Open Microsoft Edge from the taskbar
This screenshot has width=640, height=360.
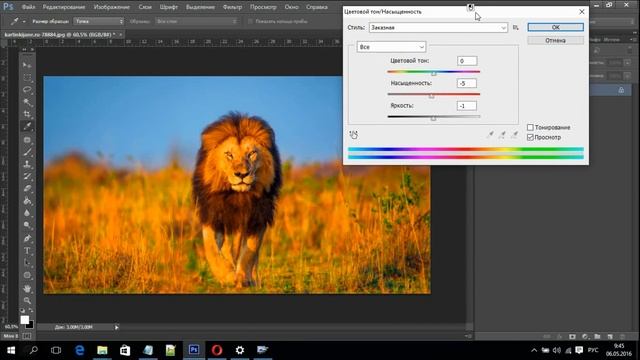(x=80, y=350)
